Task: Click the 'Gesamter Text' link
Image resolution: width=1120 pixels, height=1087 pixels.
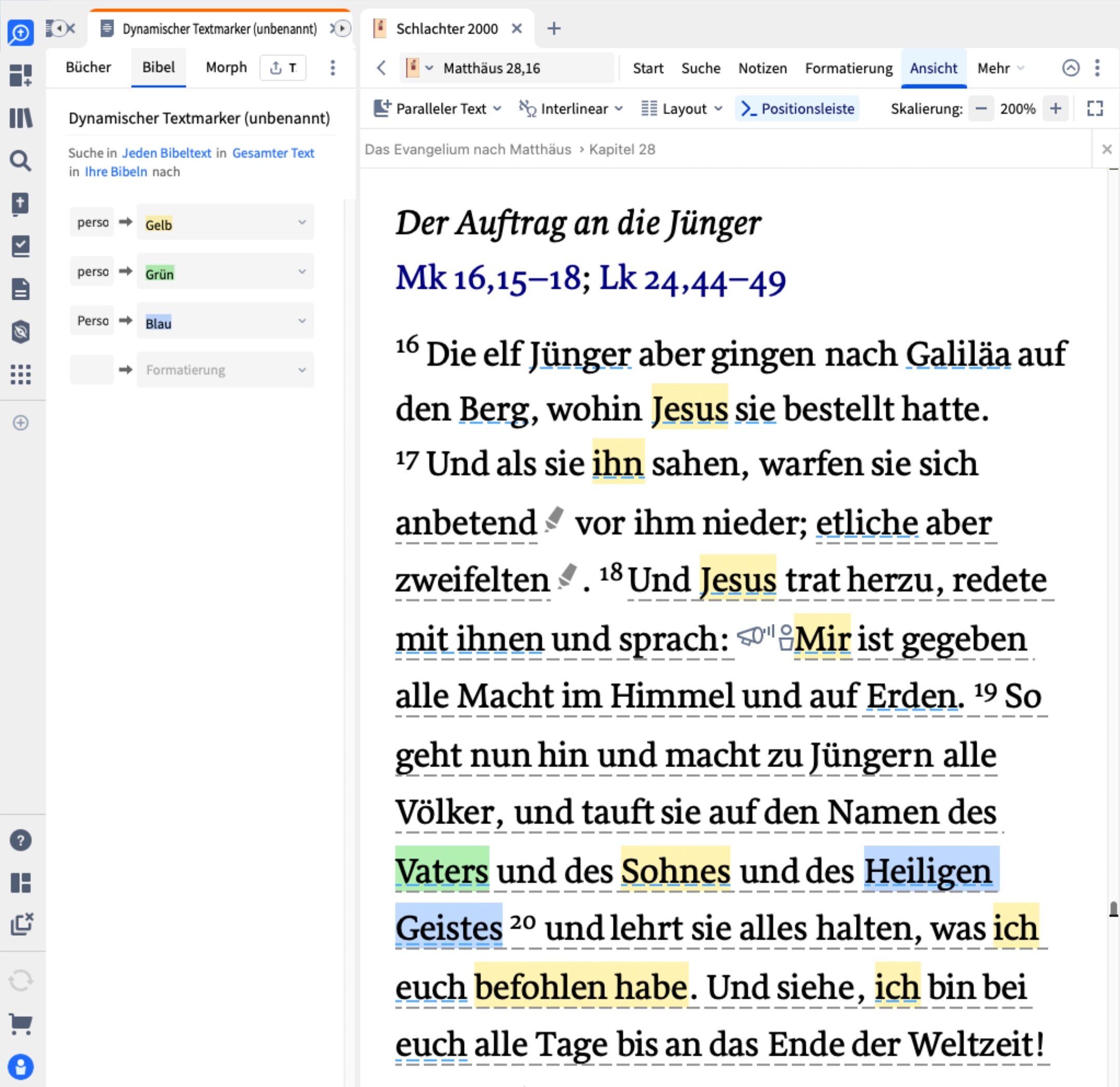Action: 273,153
